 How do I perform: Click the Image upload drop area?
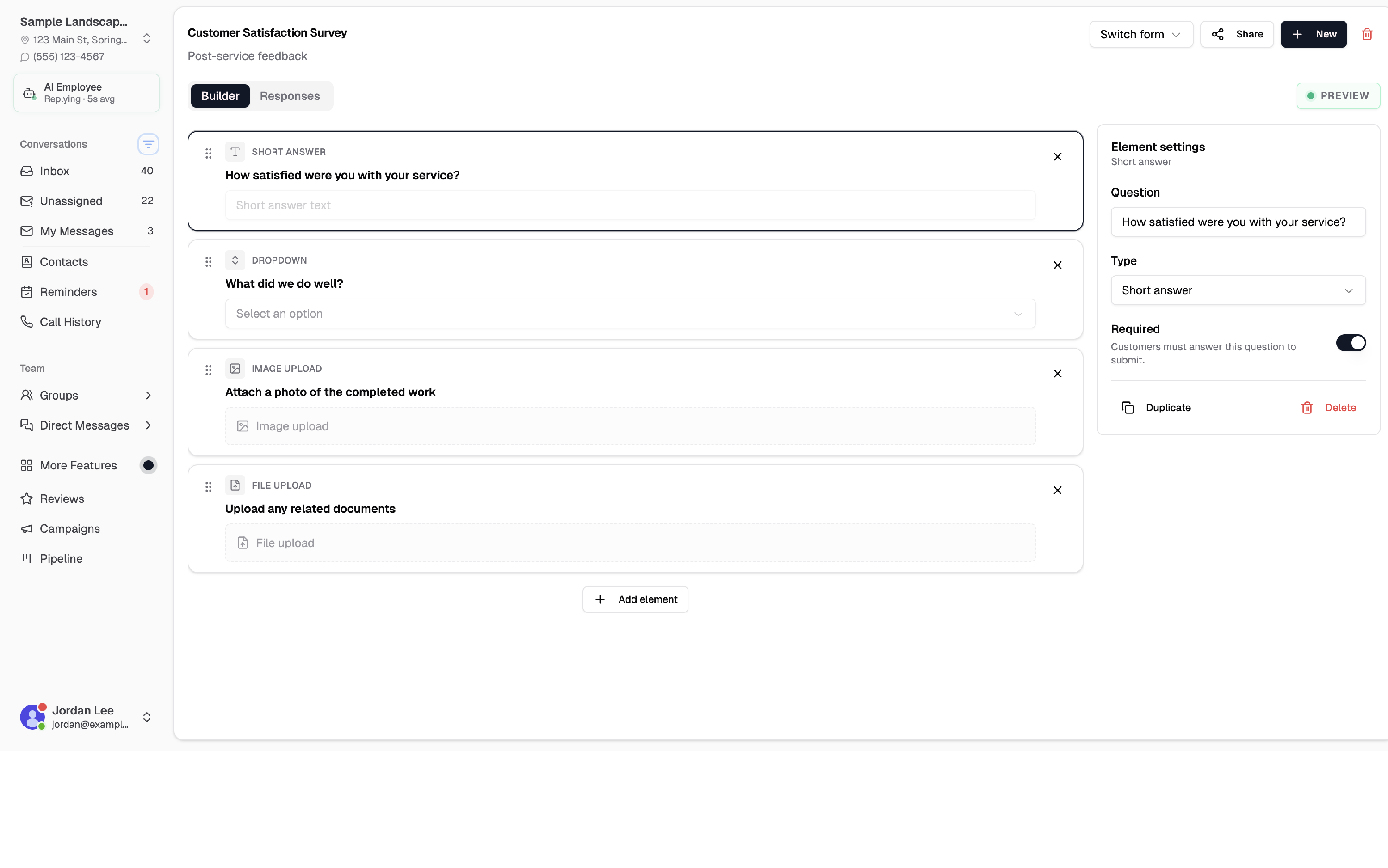tap(630, 426)
